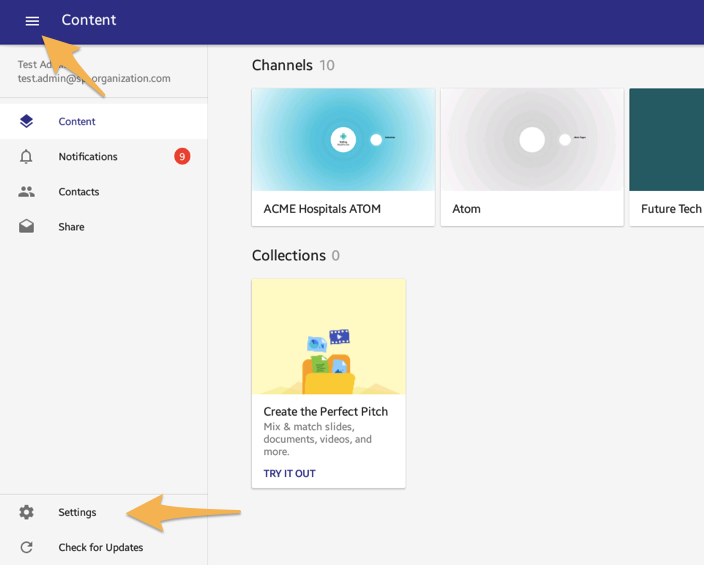The width and height of the screenshot is (704, 565).
Task: Click the Settings gear icon
Action: 26,512
